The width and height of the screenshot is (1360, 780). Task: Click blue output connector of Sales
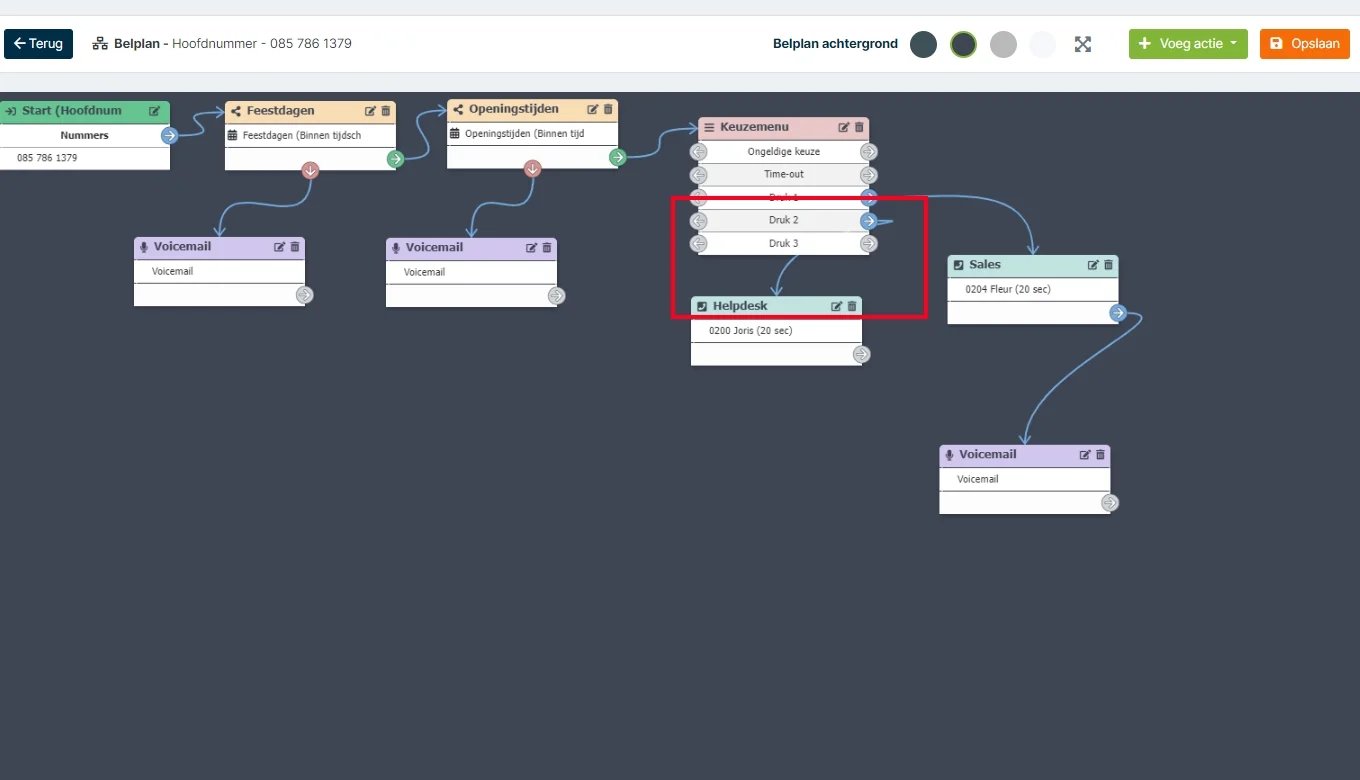pos(1118,313)
